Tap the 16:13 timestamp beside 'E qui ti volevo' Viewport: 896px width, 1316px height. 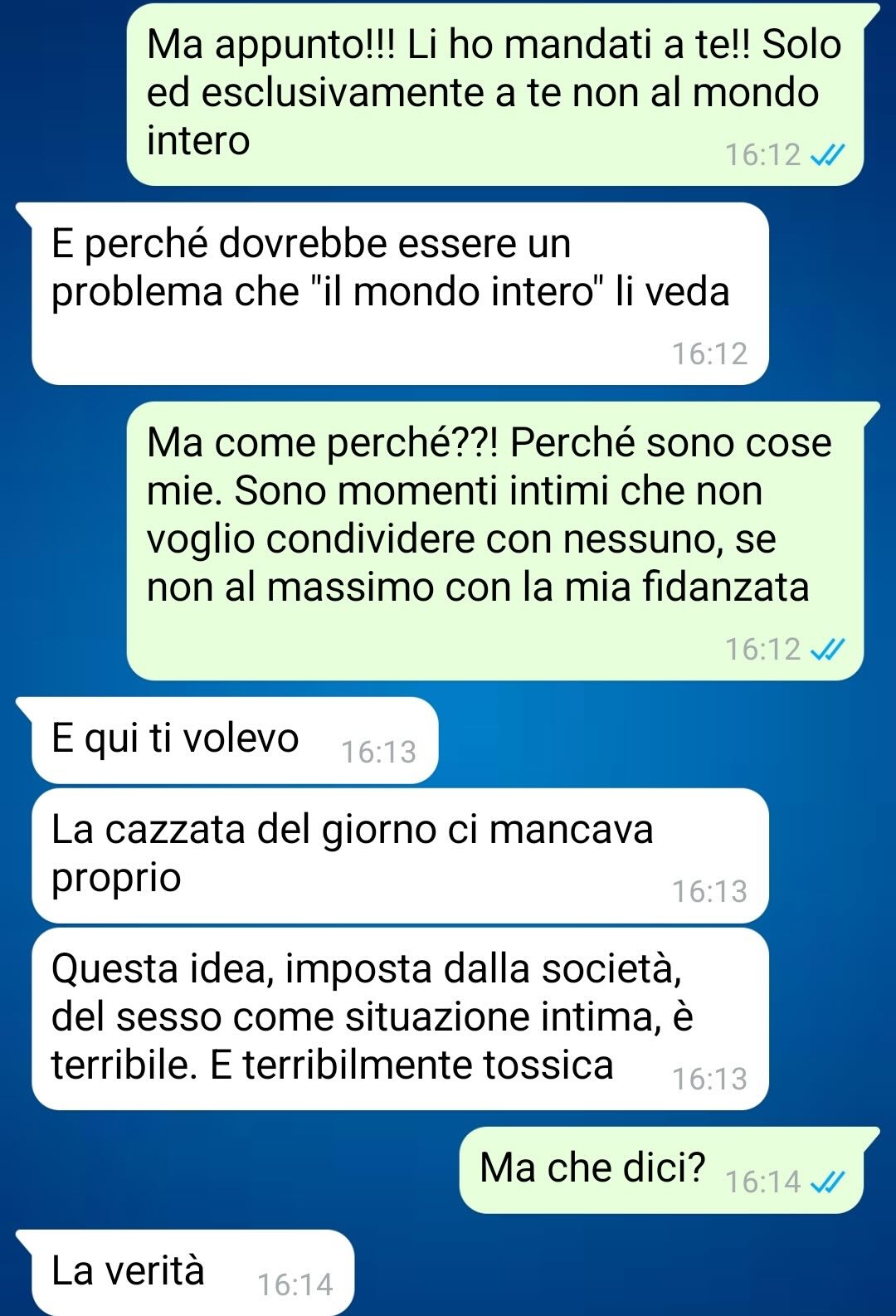coord(378,753)
